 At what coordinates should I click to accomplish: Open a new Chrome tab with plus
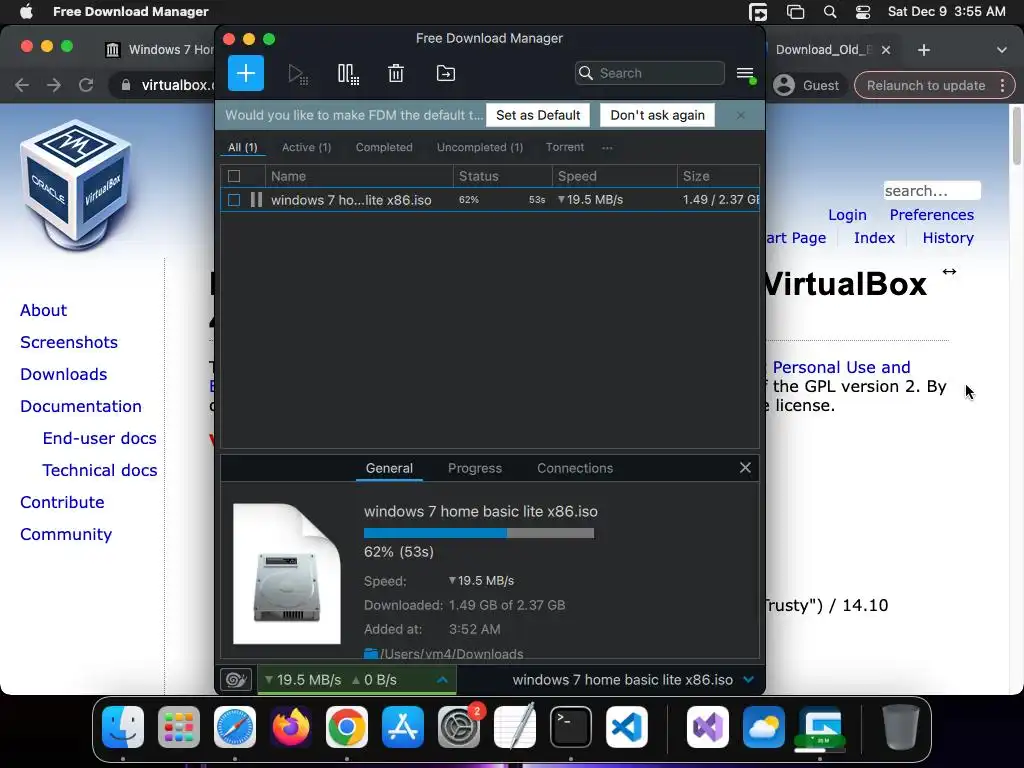[923, 50]
